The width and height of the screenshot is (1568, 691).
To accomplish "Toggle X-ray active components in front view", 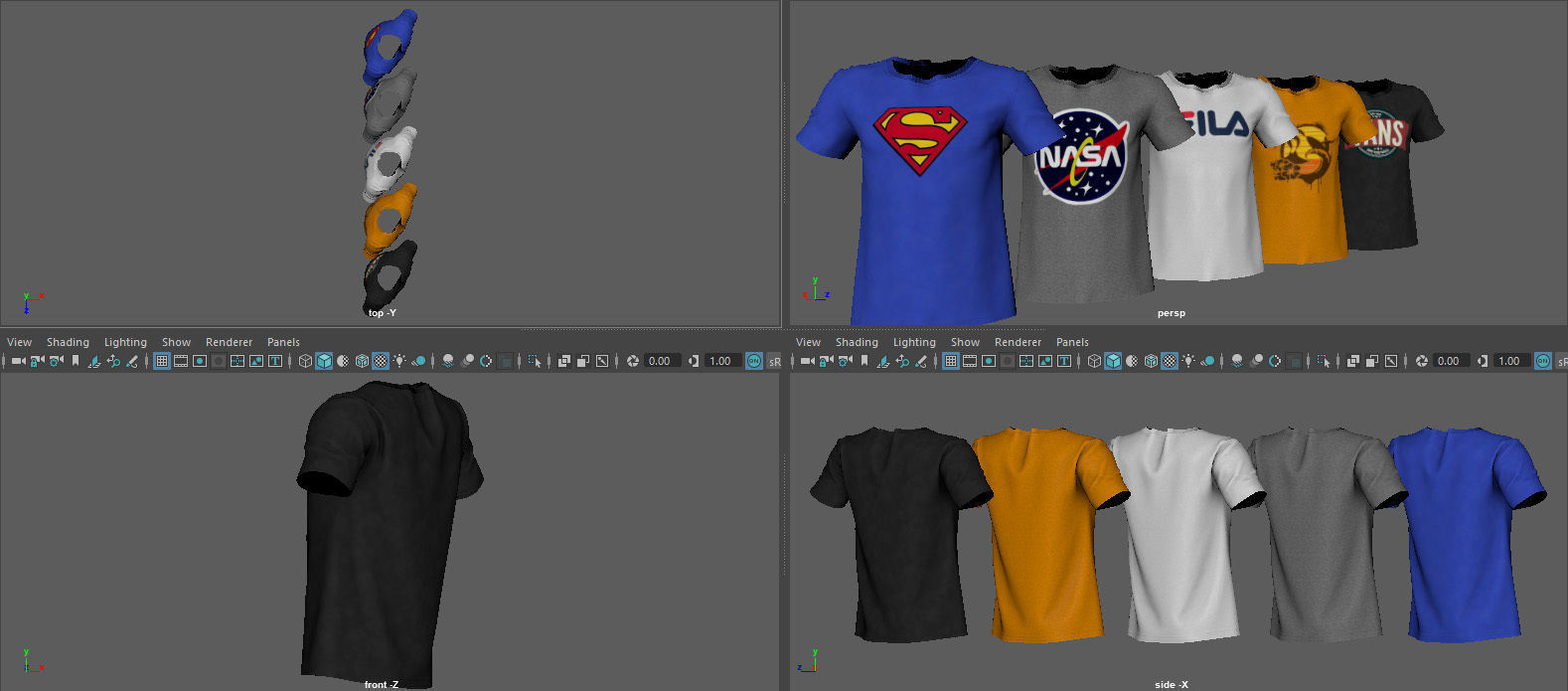I will click(582, 361).
